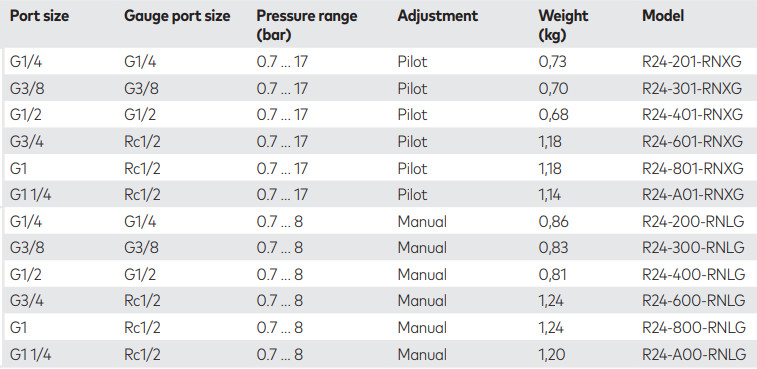Viewport: 757px width, 369px height.
Task: Select model R24-400-RNLG
Action: pyautogui.click(x=694, y=274)
